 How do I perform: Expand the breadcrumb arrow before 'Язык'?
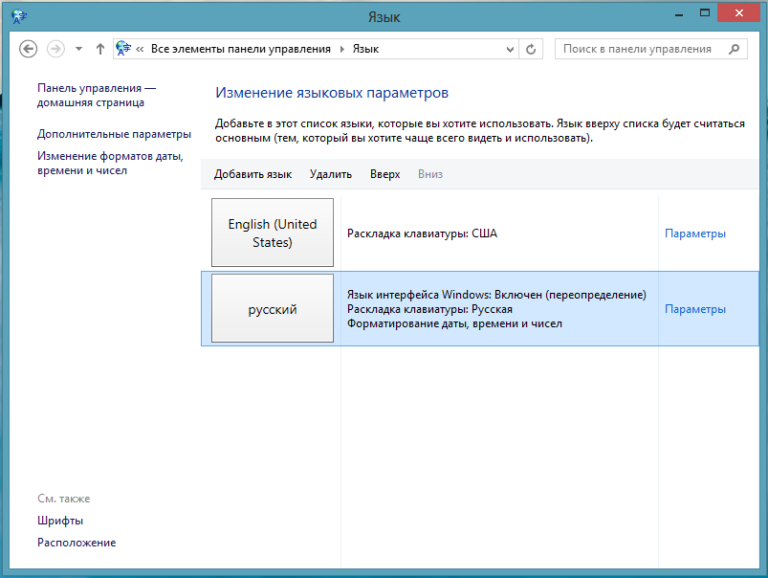[342, 49]
